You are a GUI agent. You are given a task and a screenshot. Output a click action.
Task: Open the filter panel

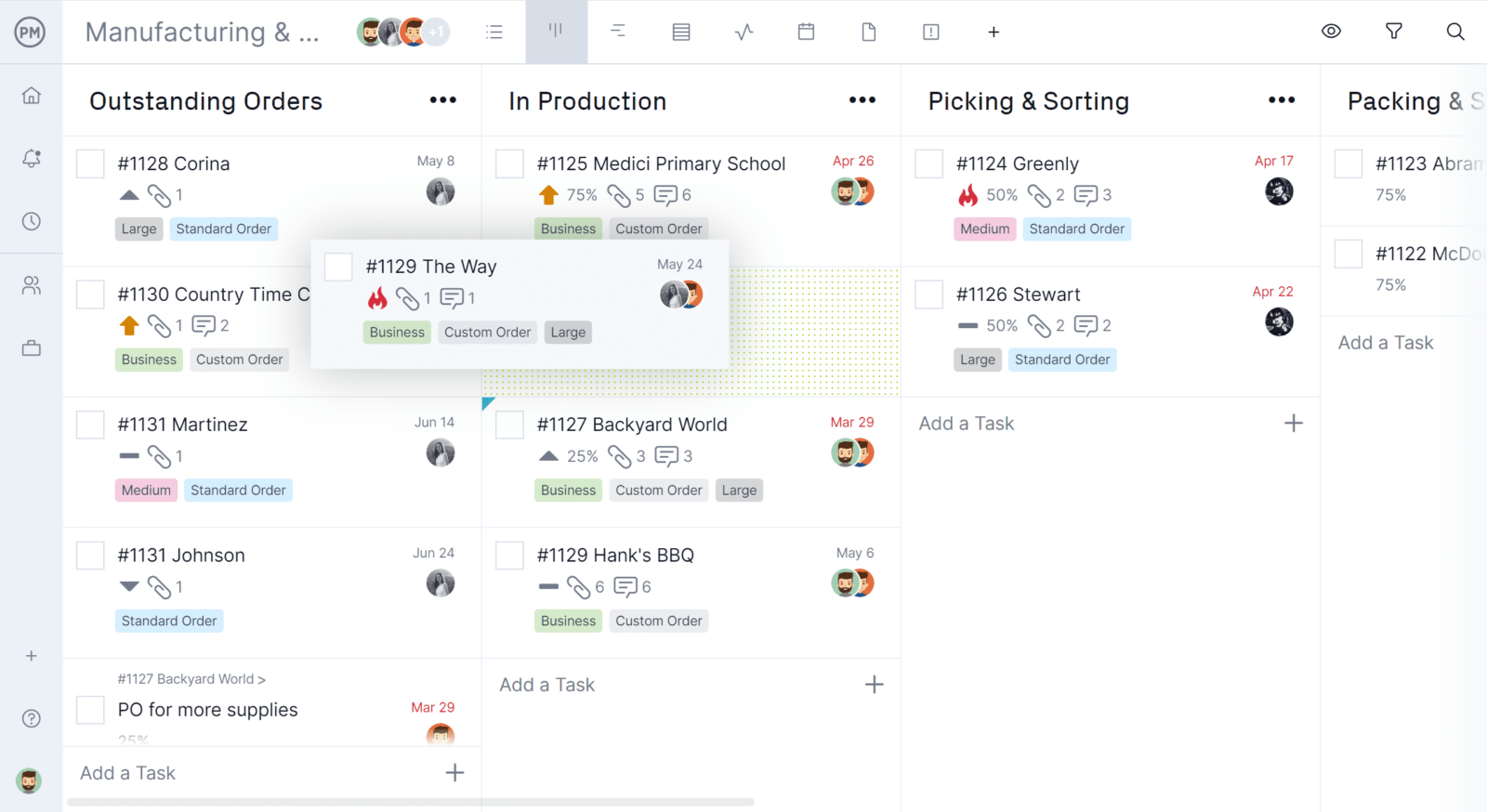pyautogui.click(x=1393, y=31)
